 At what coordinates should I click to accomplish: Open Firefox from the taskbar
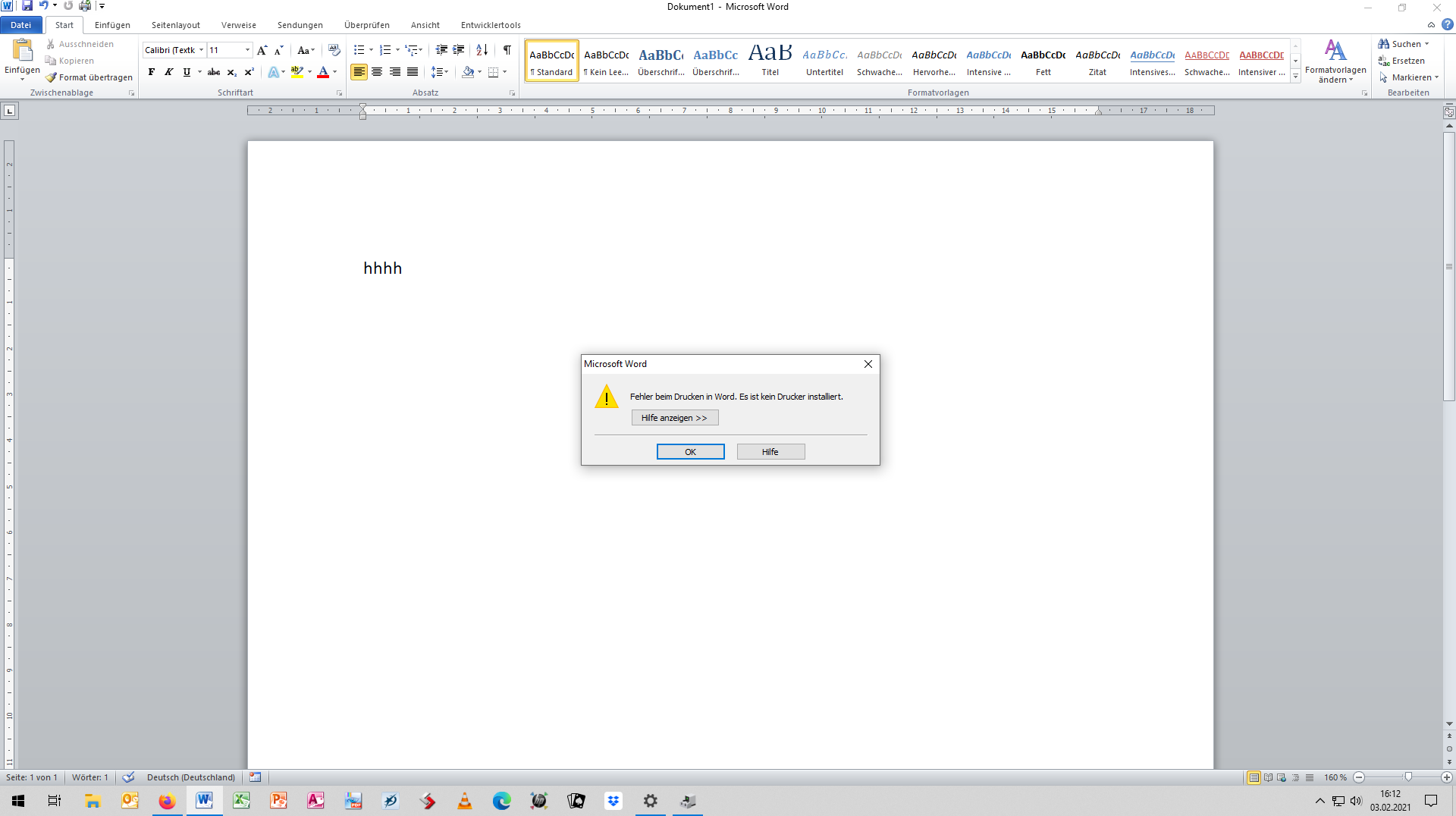pos(167,801)
